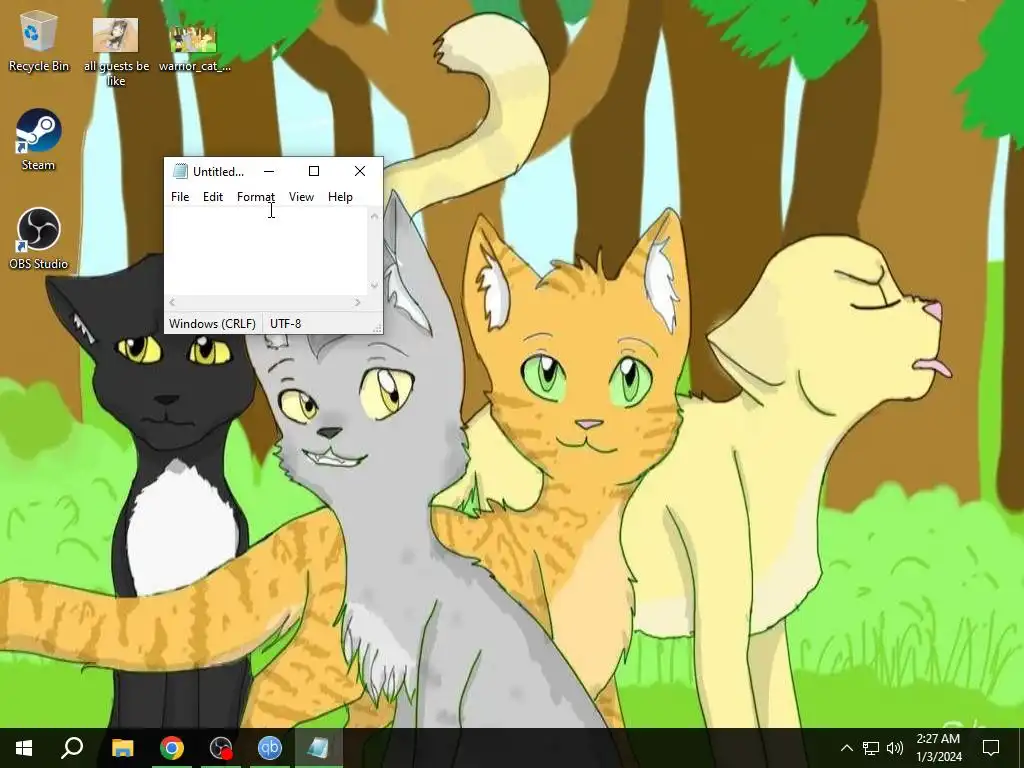
Task: Open Notepad's File menu
Action: (180, 197)
